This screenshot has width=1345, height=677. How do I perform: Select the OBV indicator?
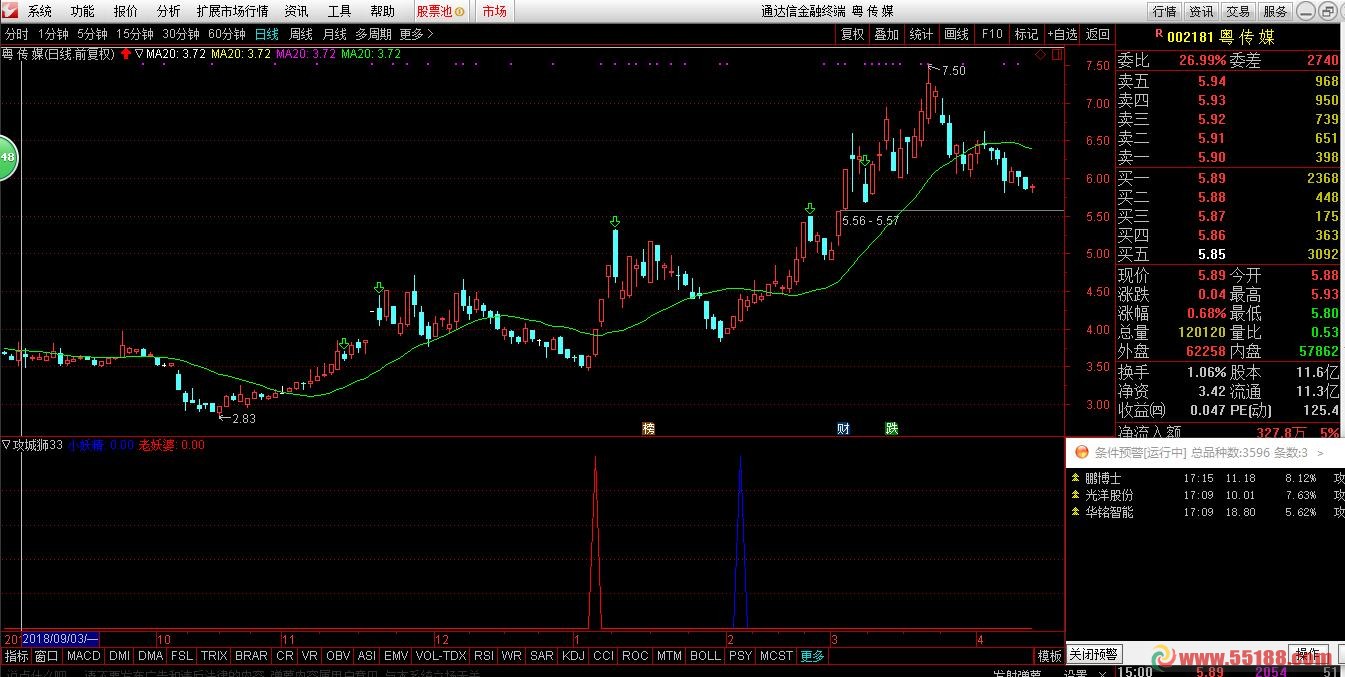pos(339,656)
